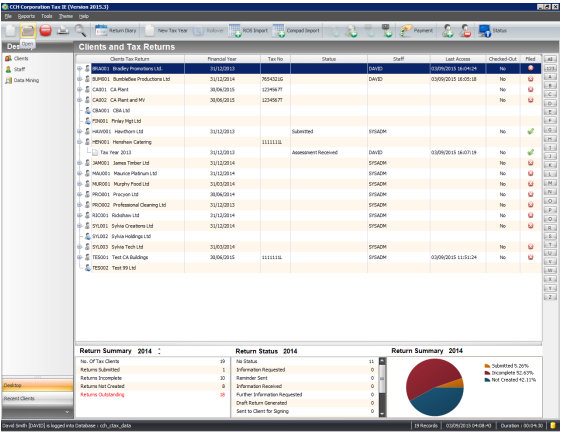Viewport: 561px width, 432px height.
Task: Open Data Mining in the sidebar
Action: click(22, 80)
